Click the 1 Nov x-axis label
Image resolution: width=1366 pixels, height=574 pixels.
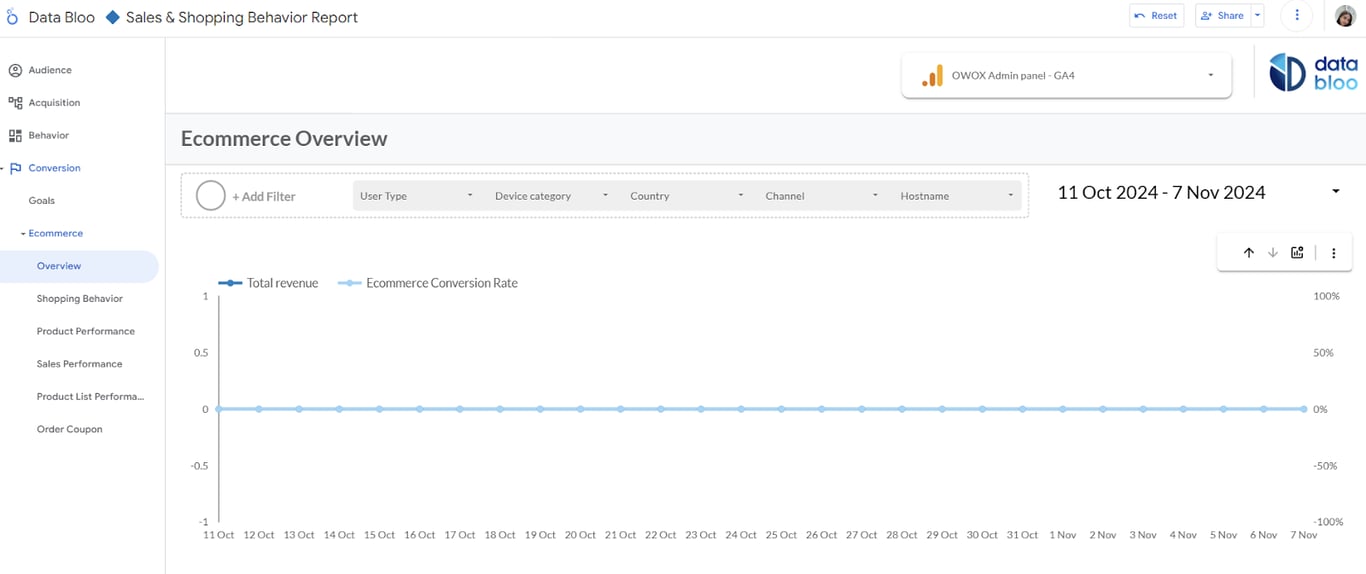point(1063,535)
